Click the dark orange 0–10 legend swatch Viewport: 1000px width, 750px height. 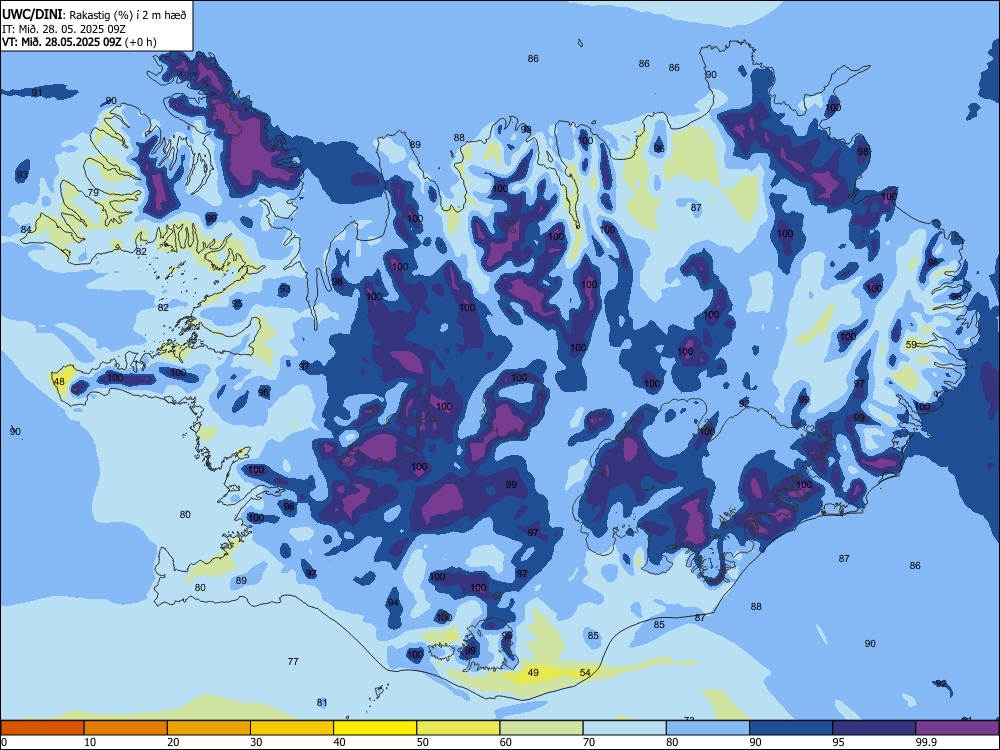[x=42, y=728]
